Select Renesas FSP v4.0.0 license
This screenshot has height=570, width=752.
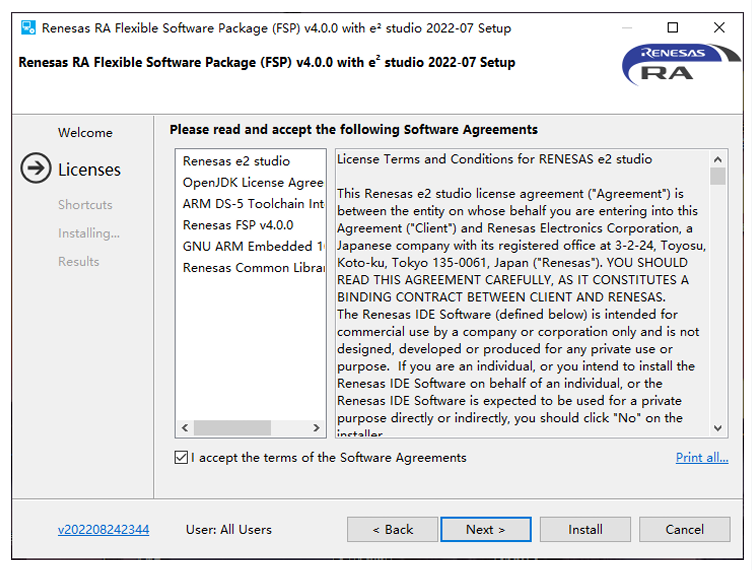click(238, 225)
